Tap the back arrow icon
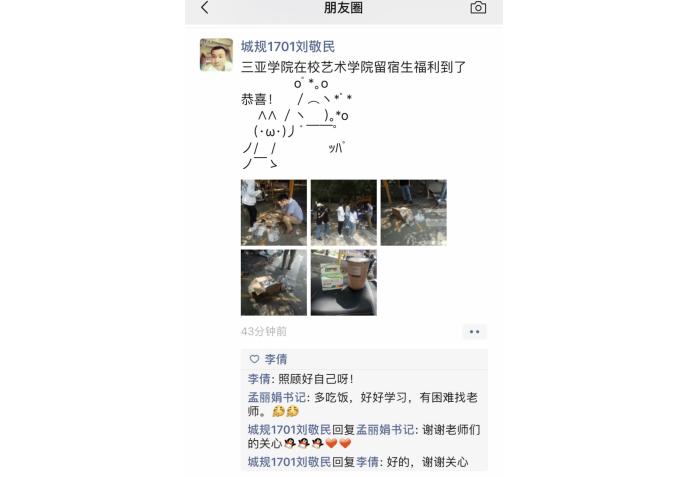Screen dimensions: 691x477 coord(204,7)
